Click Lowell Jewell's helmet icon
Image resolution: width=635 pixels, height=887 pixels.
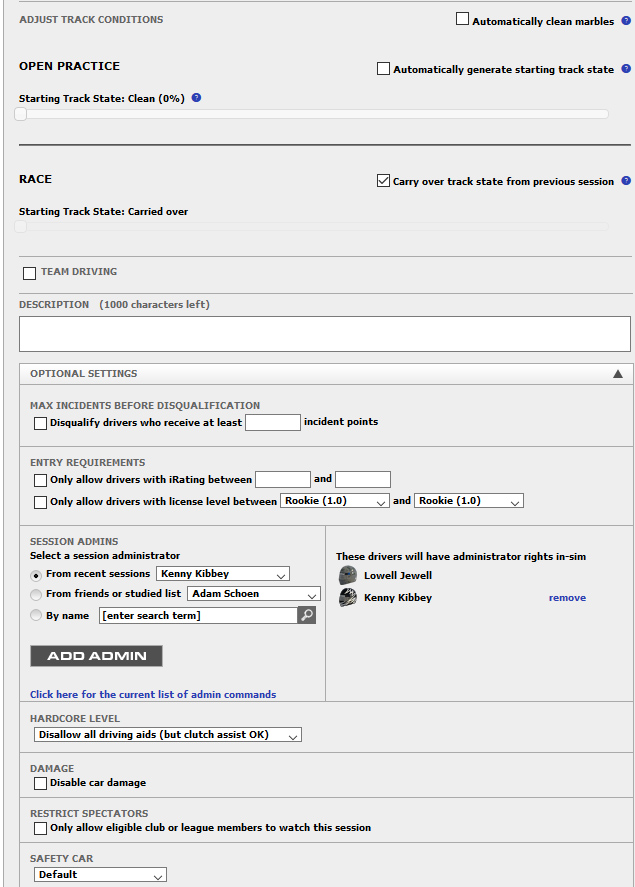coord(348,575)
